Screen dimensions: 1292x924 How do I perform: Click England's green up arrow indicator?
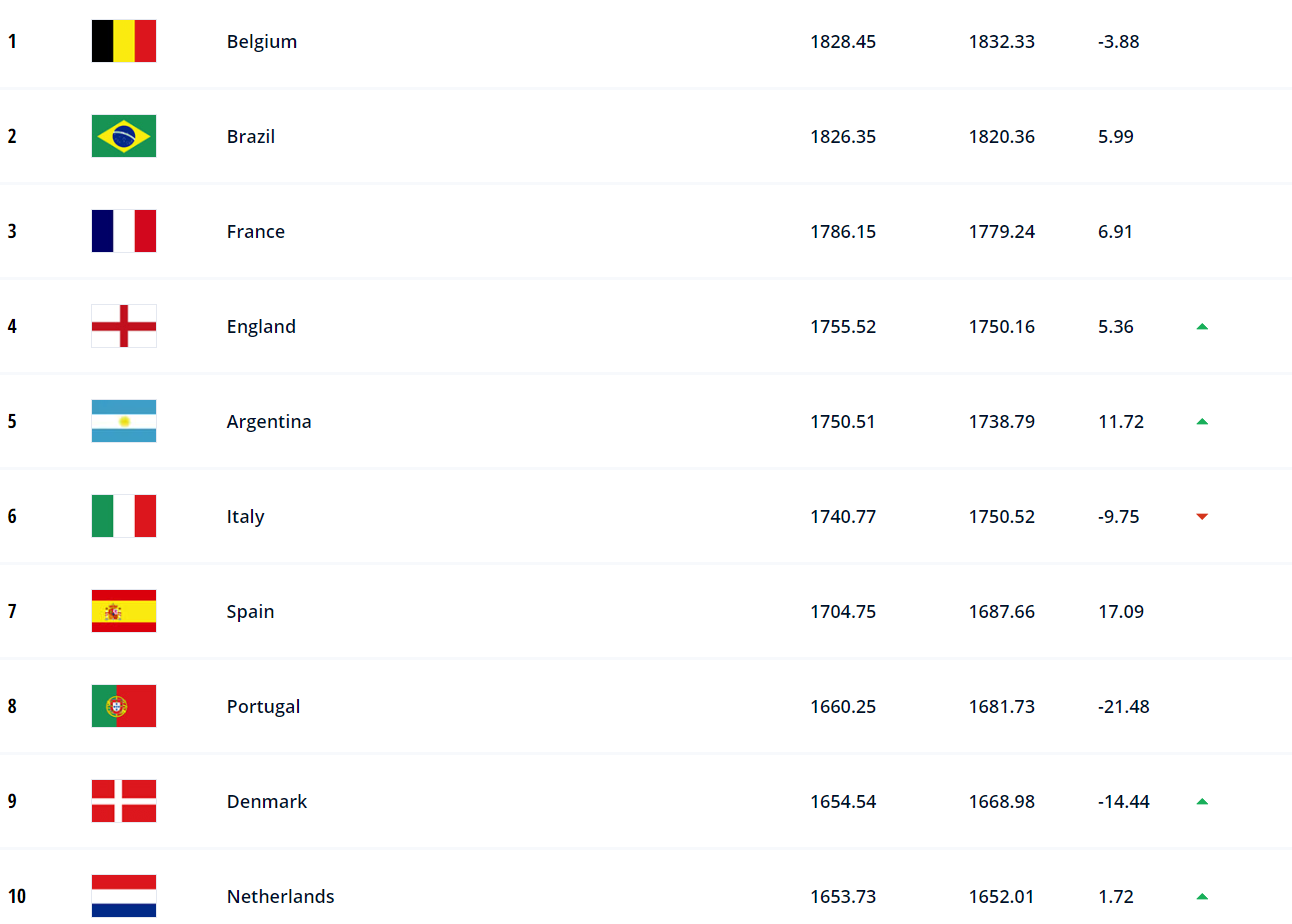tap(1202, 326)
